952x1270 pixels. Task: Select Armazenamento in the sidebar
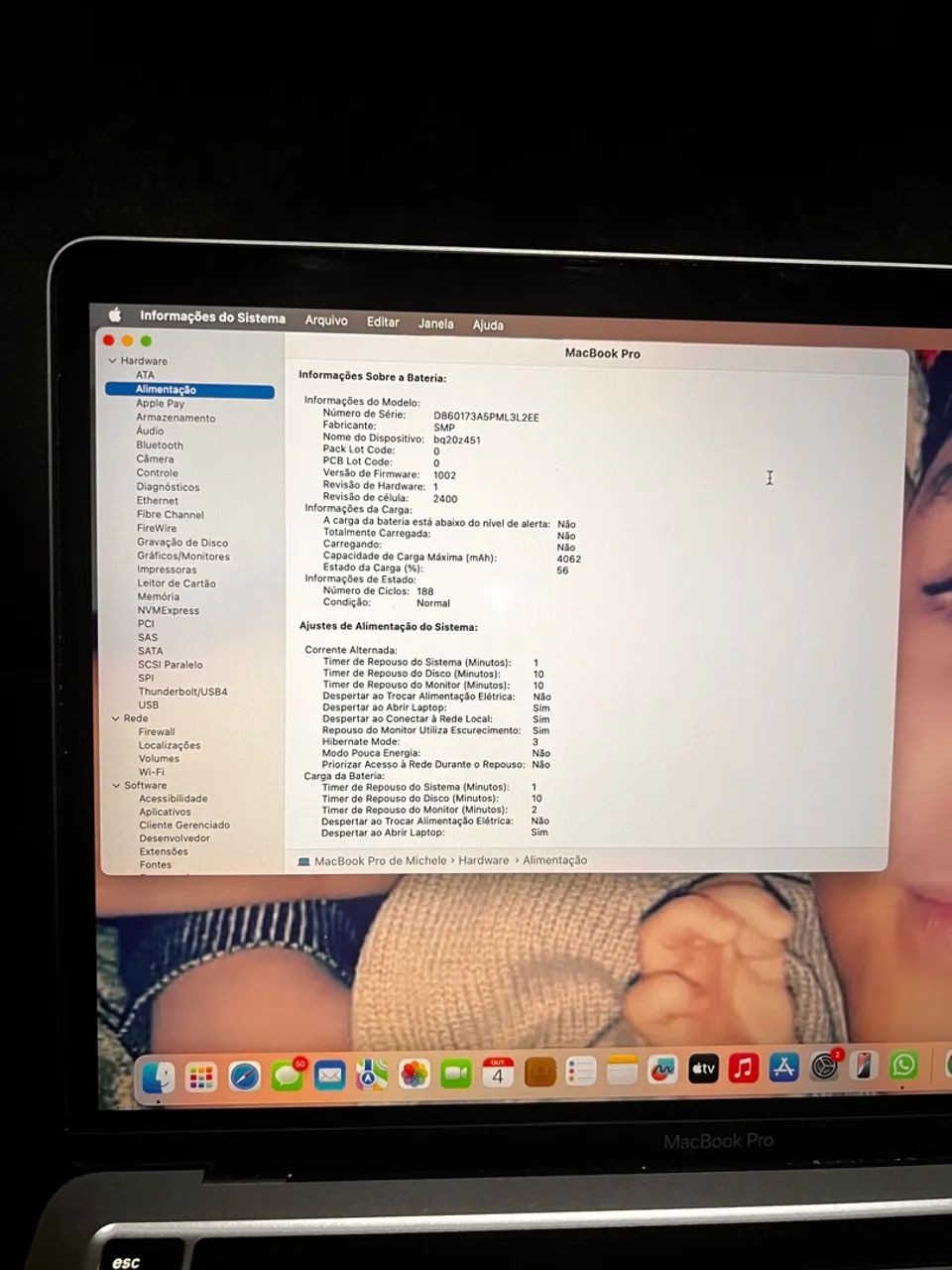click(x=176, y=418)
